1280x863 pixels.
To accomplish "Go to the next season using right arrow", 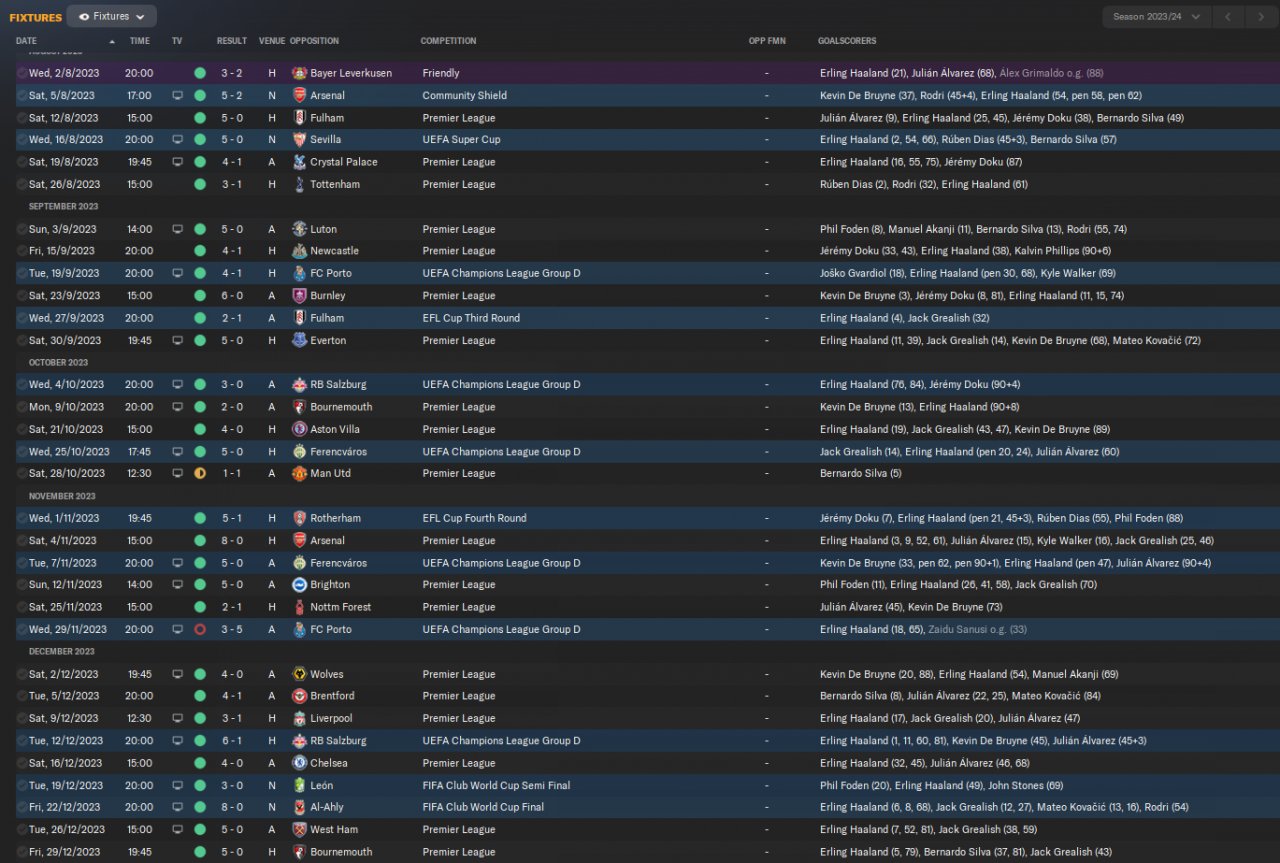I will pos(1259,16).
